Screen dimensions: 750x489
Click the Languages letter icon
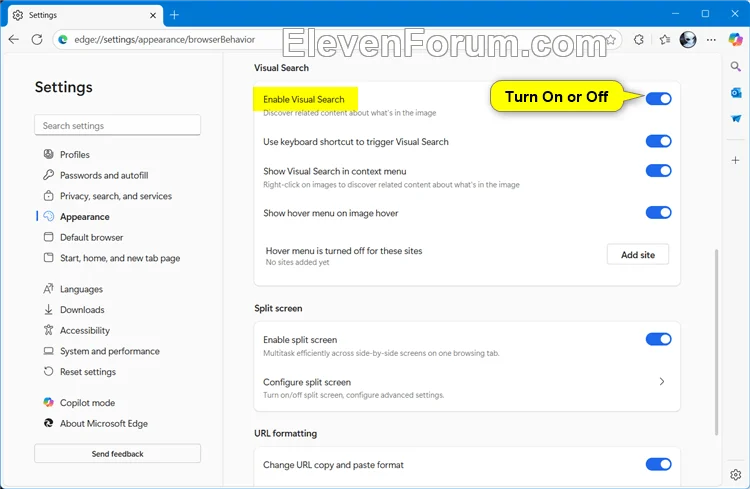pyautogui.click(x=48, y=289)
